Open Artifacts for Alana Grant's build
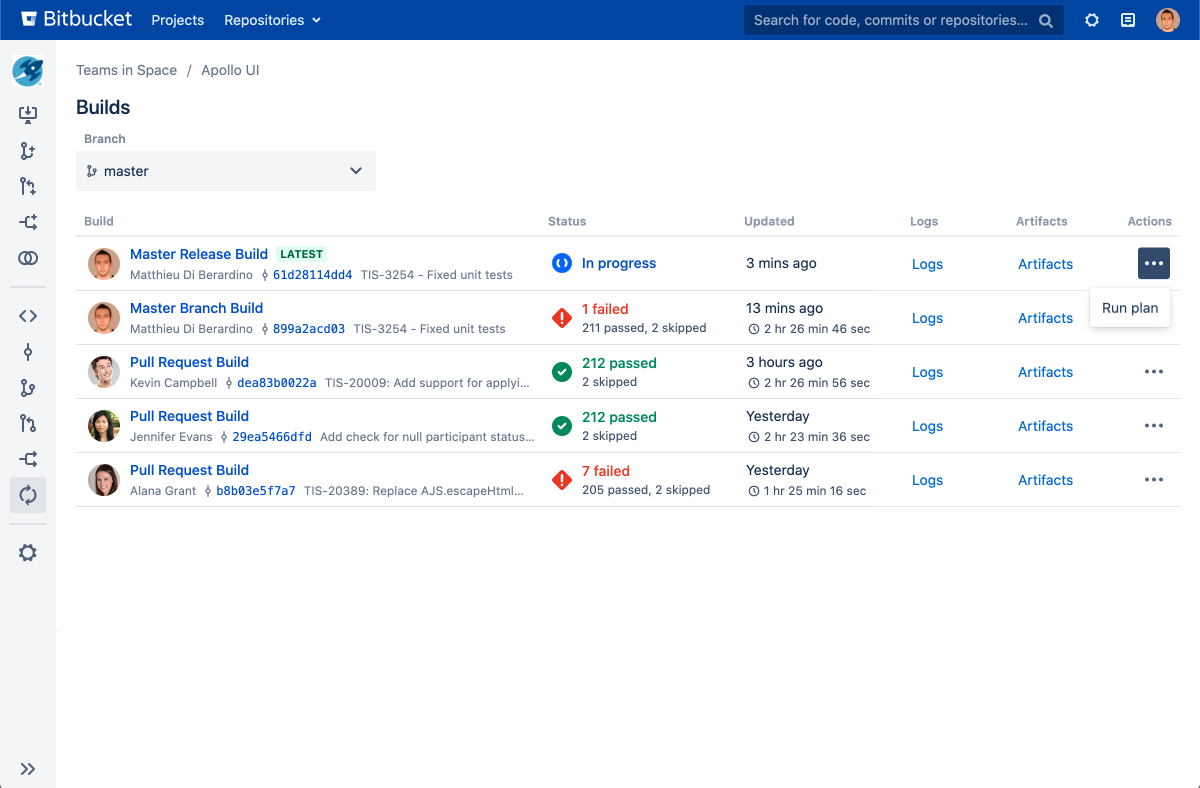This screenshot has height=788, width=1200. 1046,480
